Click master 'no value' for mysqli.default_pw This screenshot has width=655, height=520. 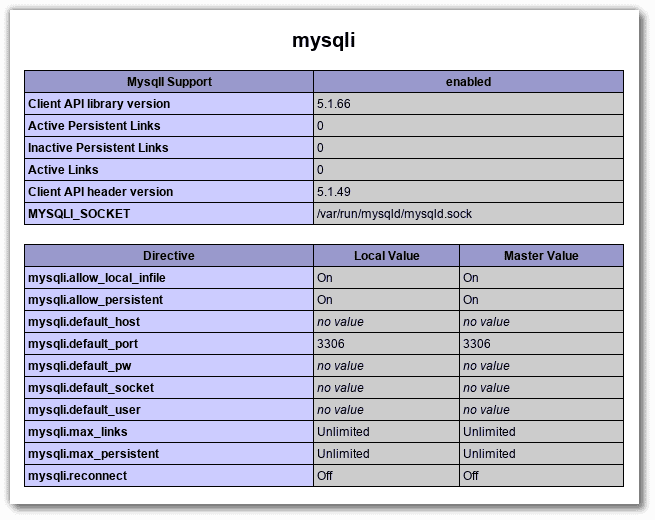[486, 366]
